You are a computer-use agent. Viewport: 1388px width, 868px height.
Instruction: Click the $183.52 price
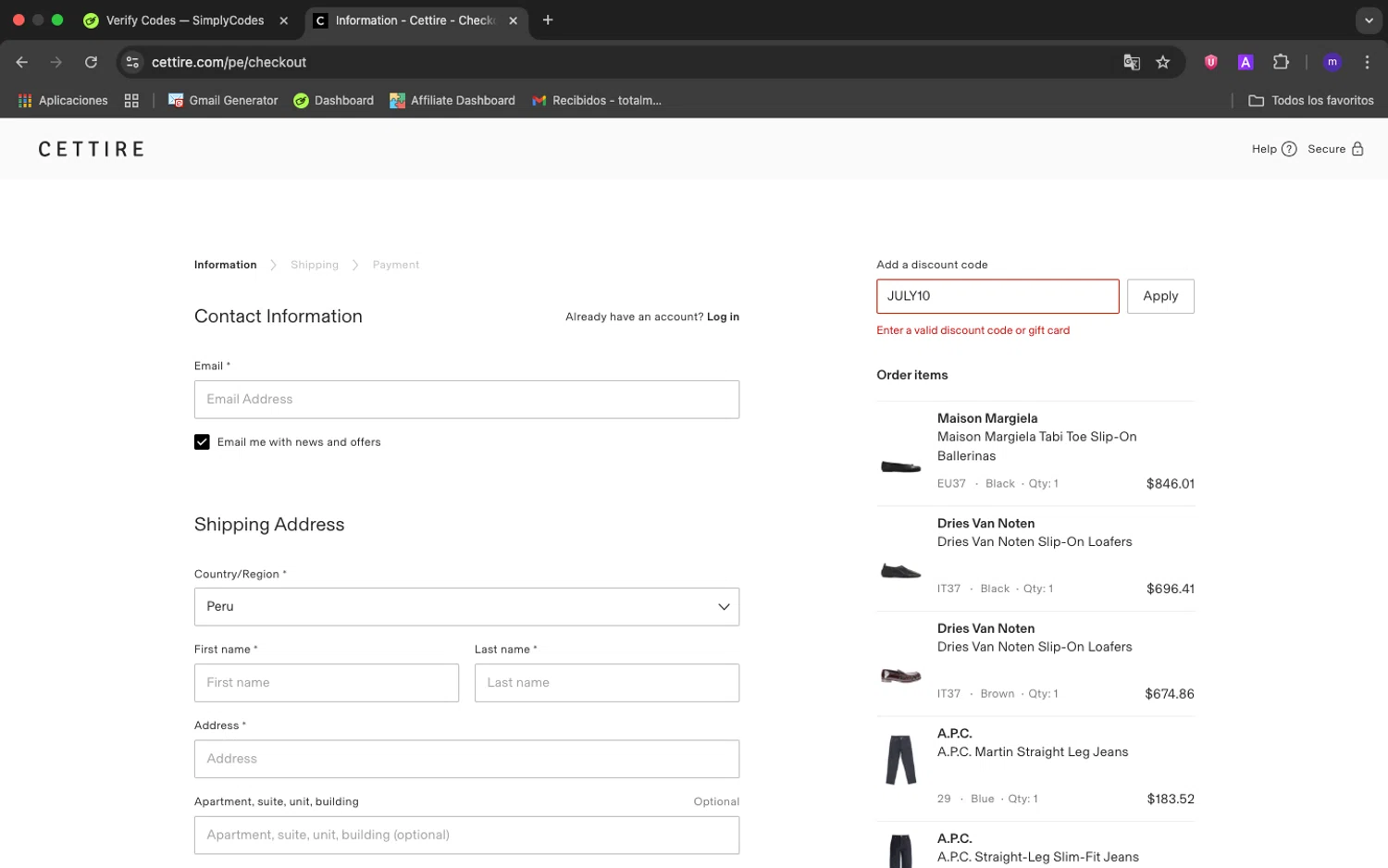(x=1171, y=799)
